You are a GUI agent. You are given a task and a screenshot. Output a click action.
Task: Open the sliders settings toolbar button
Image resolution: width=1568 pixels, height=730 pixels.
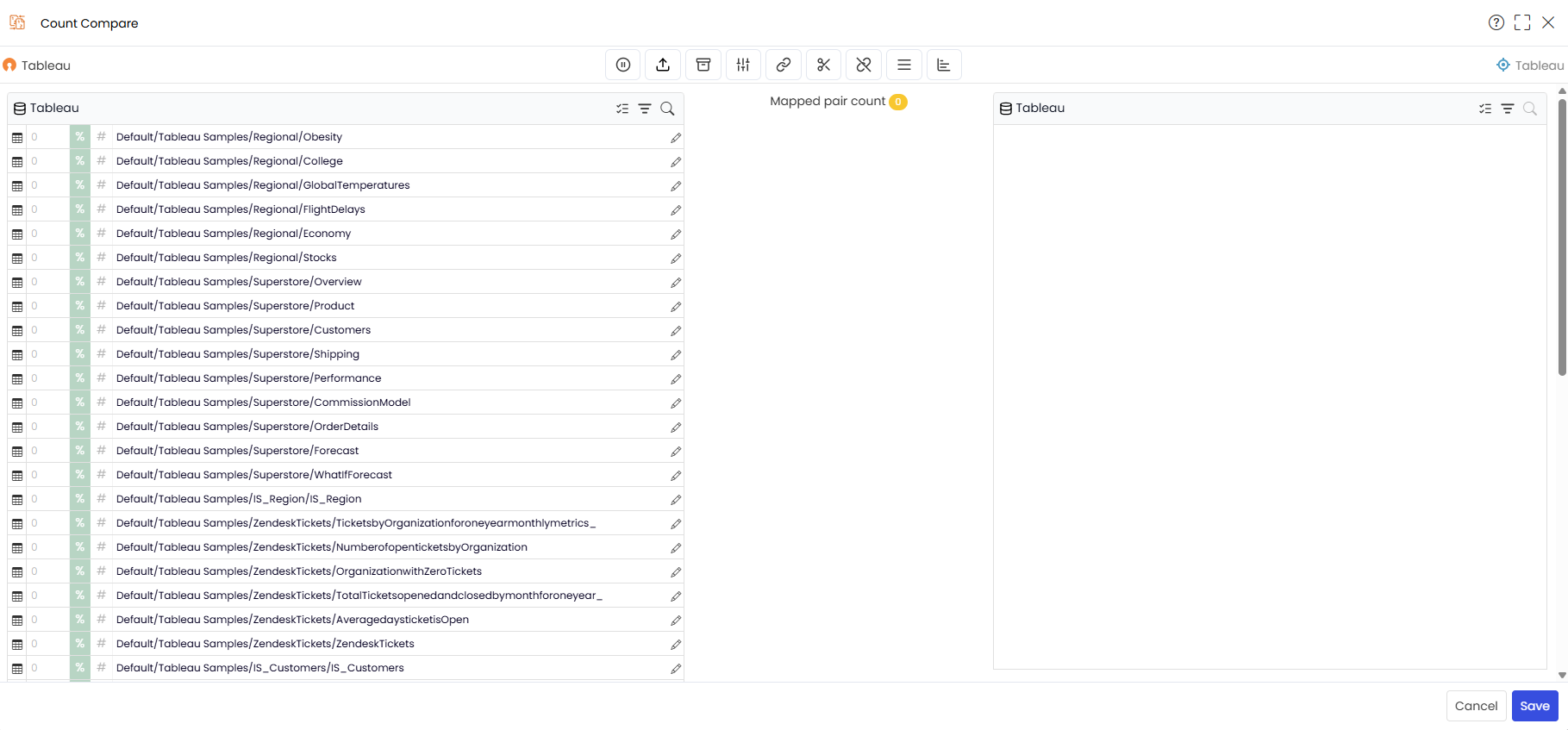point(743,65)
